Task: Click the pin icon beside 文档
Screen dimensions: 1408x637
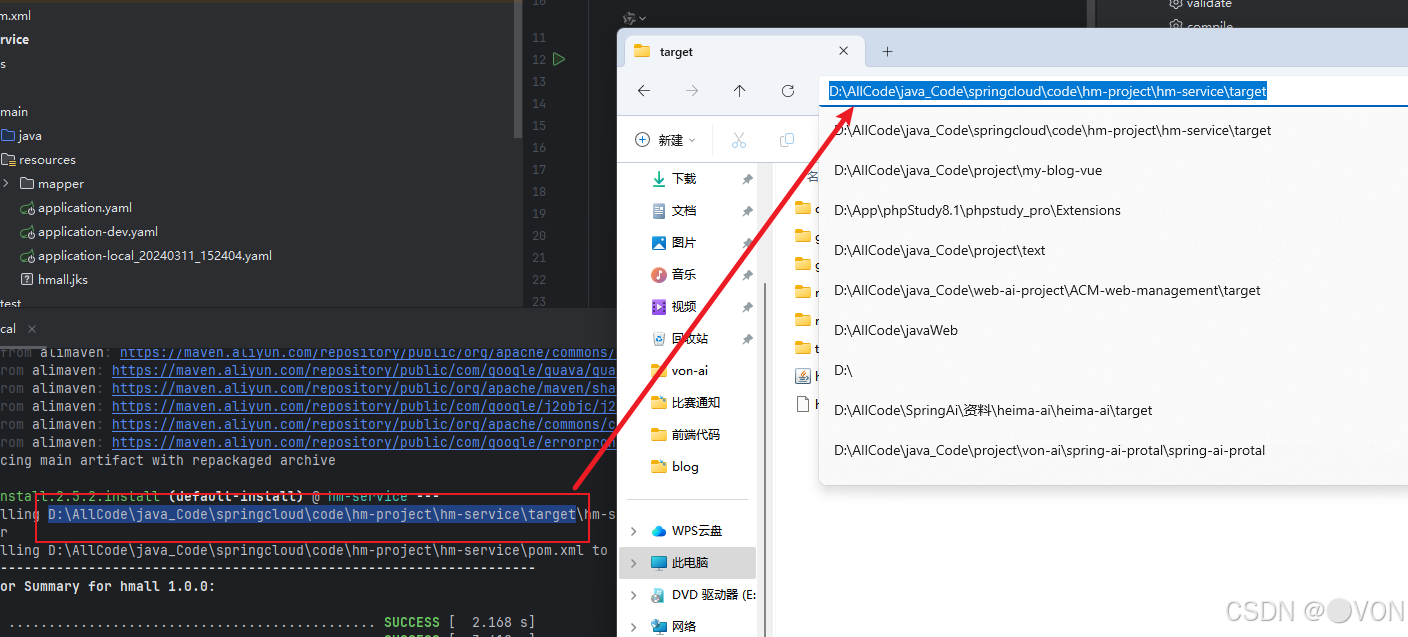Action: 747,211
